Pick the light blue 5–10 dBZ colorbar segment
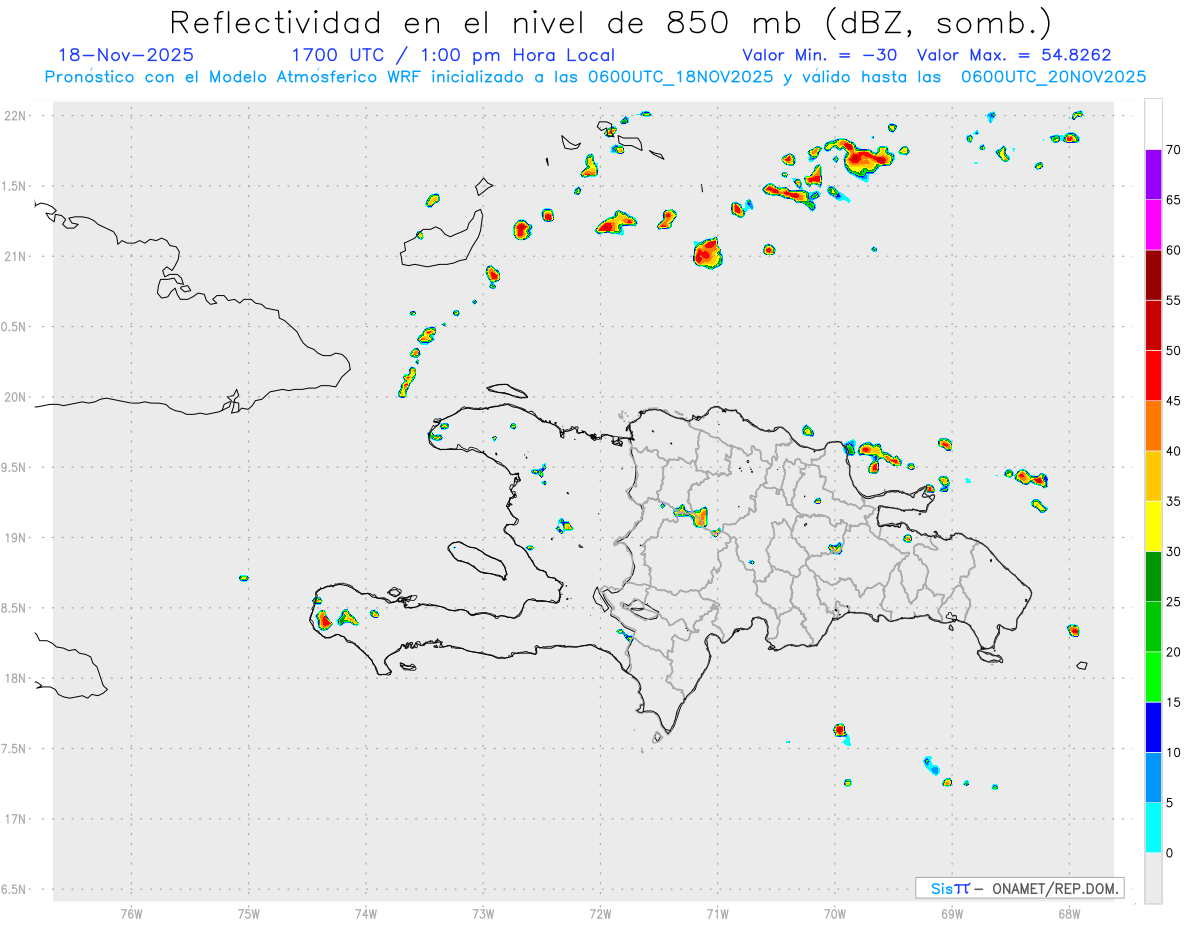Image resolution: width=1200 pixels, height=927 pixels. (1153, 778)
